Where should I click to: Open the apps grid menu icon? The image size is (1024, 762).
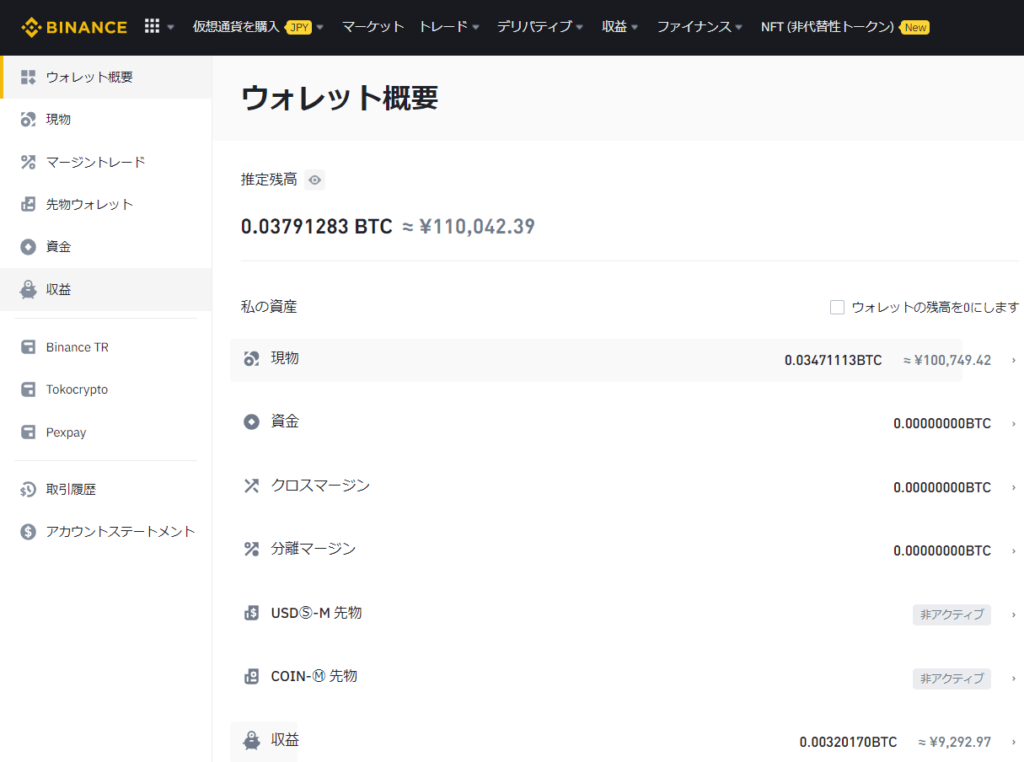click(x=152, y=27)
